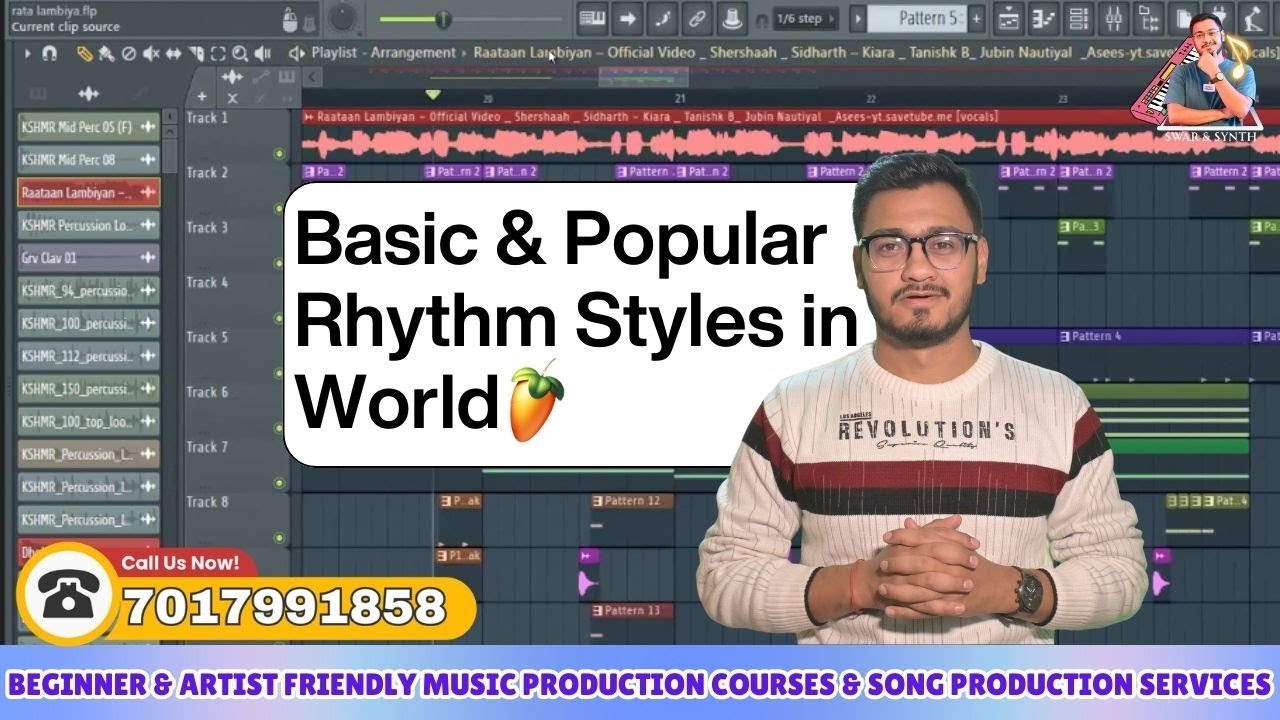Open the Channel rack view icon

tap(1079, 17)
